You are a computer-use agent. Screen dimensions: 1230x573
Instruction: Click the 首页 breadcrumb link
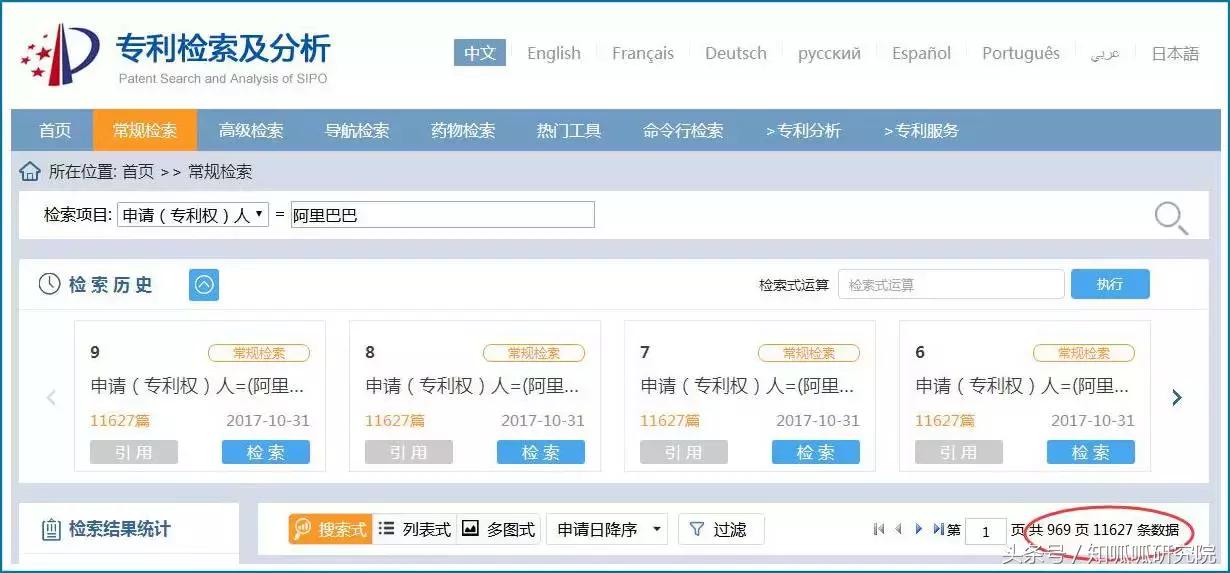pos(138,171)
